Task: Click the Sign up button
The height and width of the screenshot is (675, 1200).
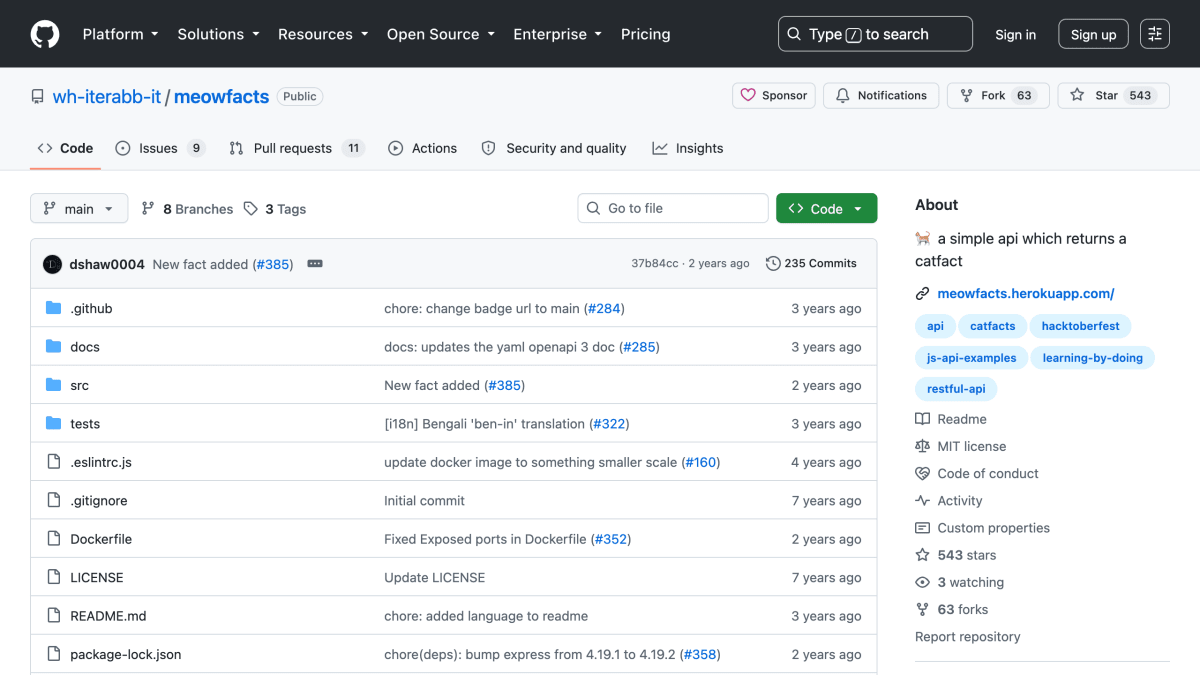Action: (1093, 34)
